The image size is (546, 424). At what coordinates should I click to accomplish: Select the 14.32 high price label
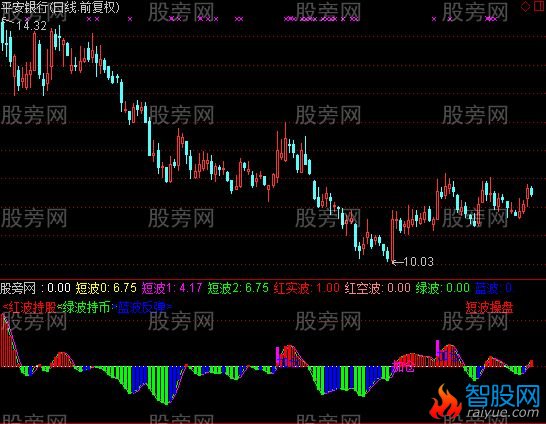(x=31, y=25)
